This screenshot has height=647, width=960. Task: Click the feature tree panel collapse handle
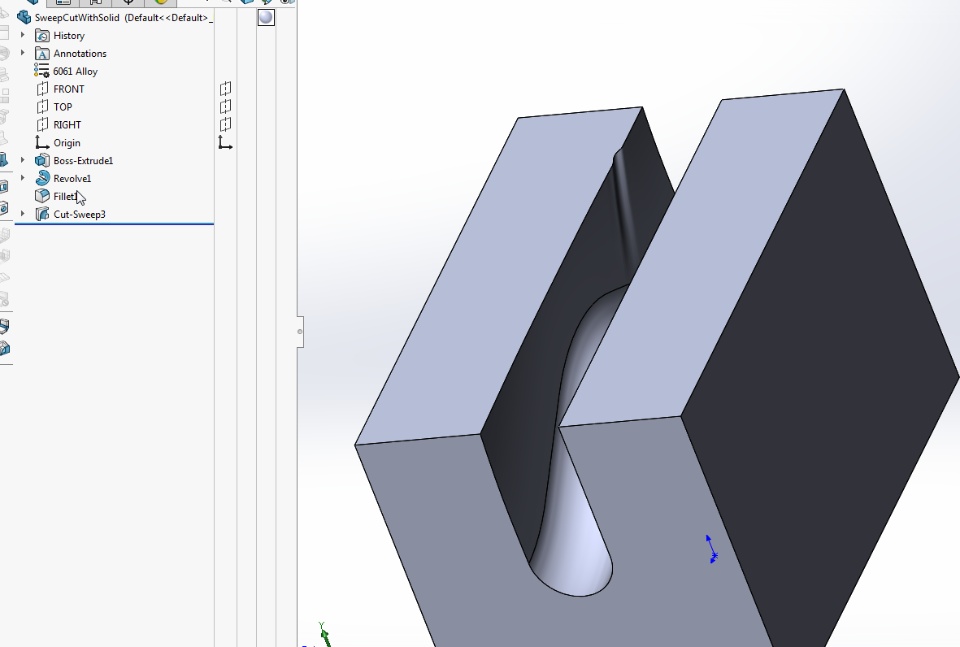pyautogui.click(x=300, y=332)
